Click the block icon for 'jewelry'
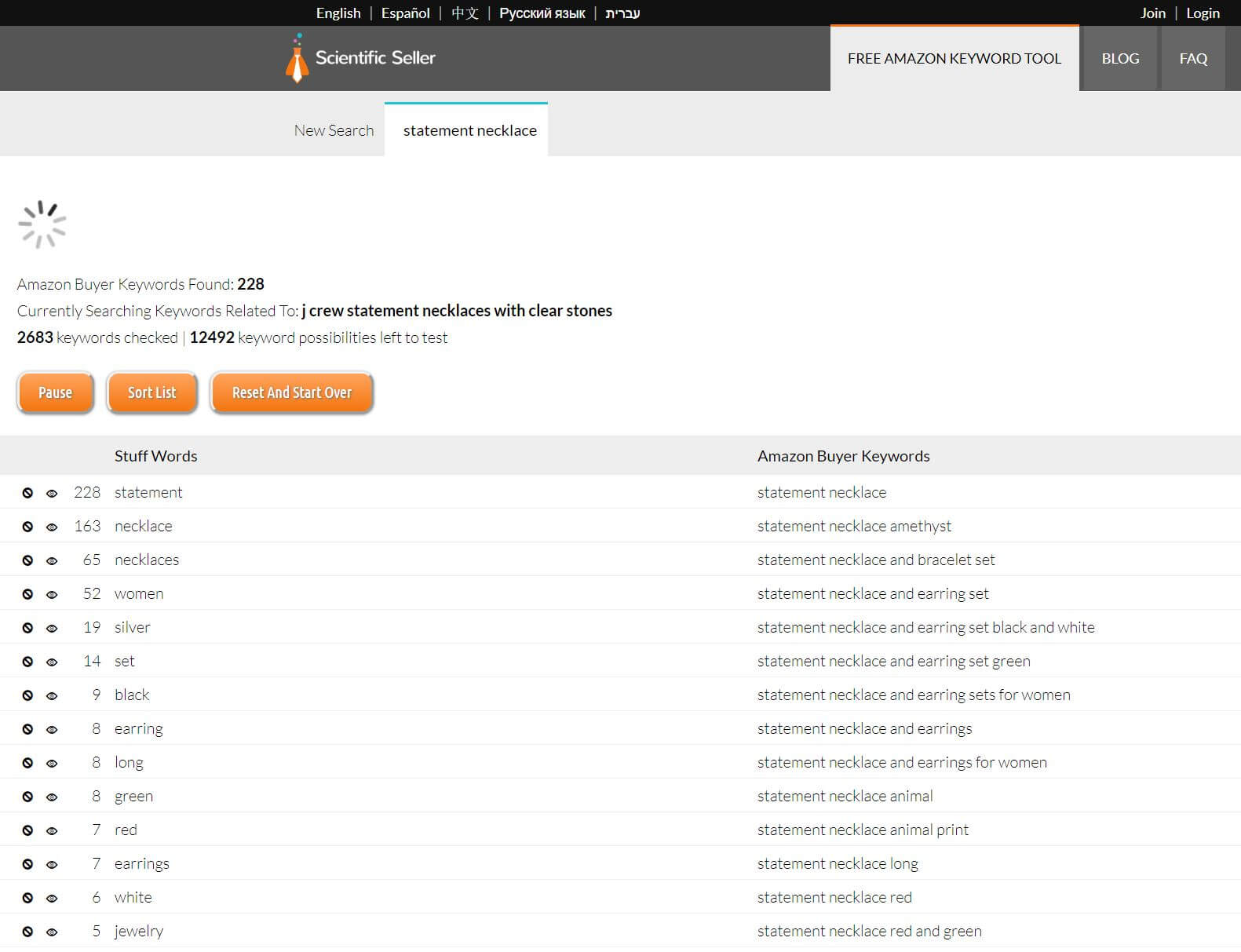The height and width of the screenshot is (952, 1241). pos(27,932)
